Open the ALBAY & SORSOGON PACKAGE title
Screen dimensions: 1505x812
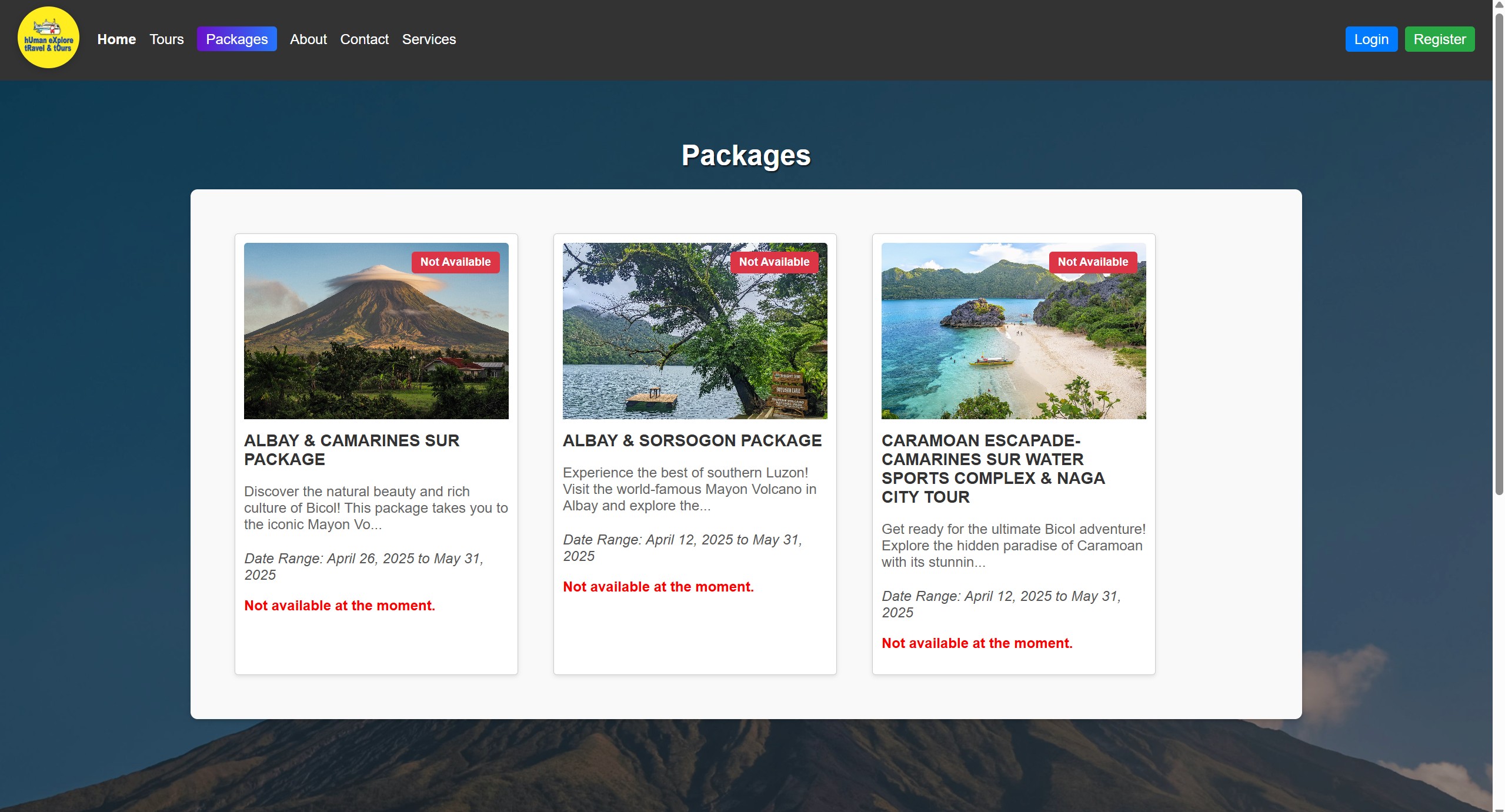(692, 440)
